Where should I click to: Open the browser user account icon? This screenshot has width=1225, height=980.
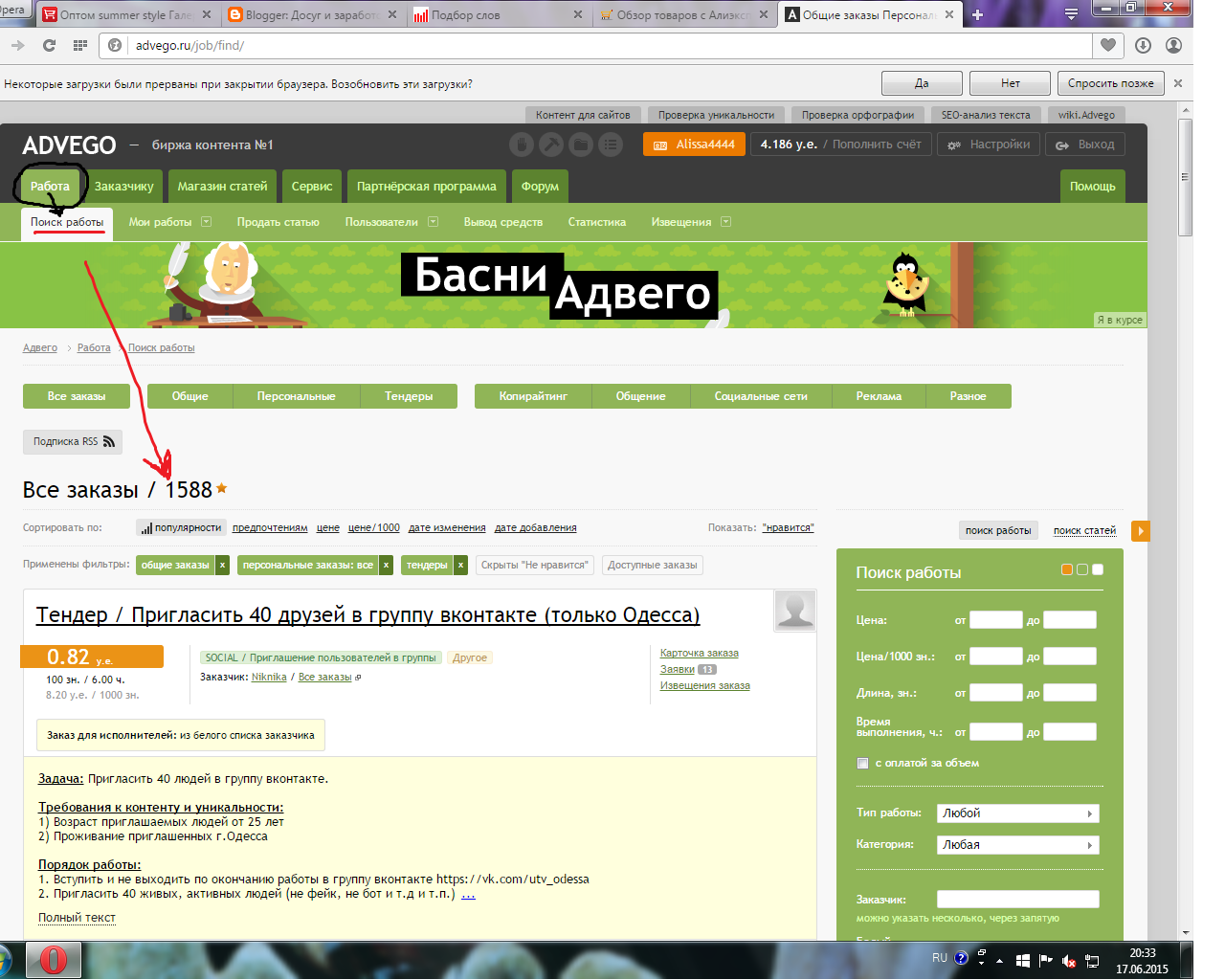pyautogui.click(x=1174, y=45)
